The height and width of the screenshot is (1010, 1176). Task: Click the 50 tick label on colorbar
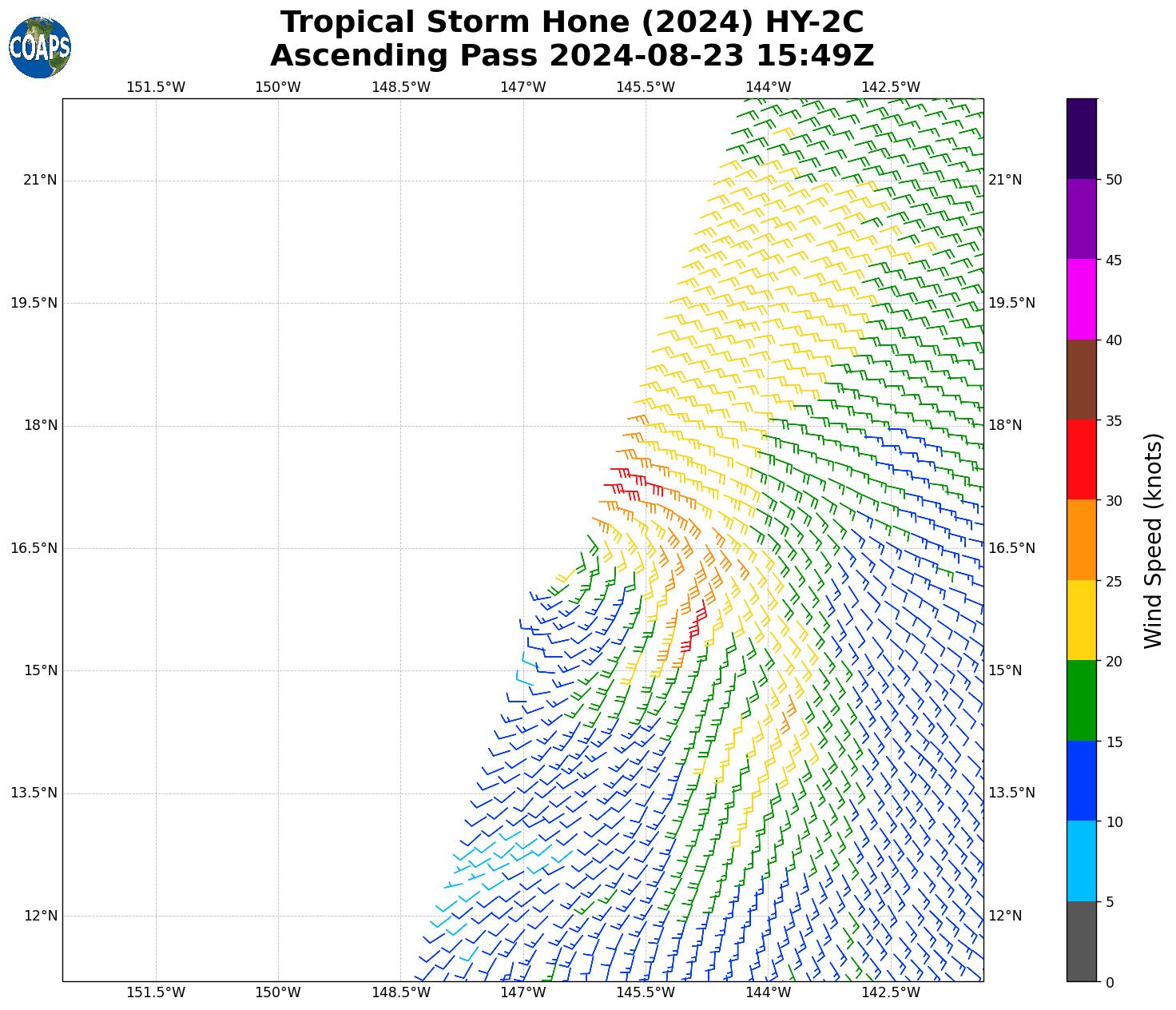point(1114,180)
